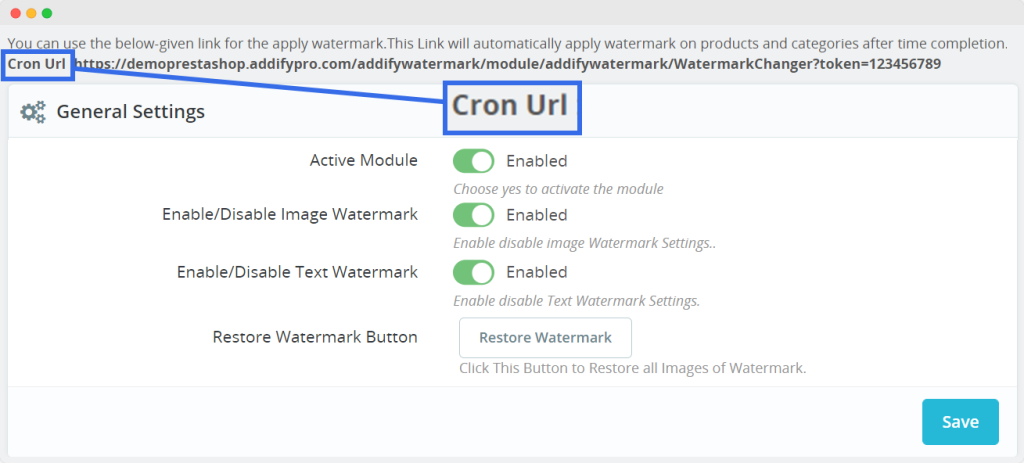Click the enlarged Cron Url callout box
Image resolution: width=1024 pixels, height=463 pixels.
(x=511, y=106)
